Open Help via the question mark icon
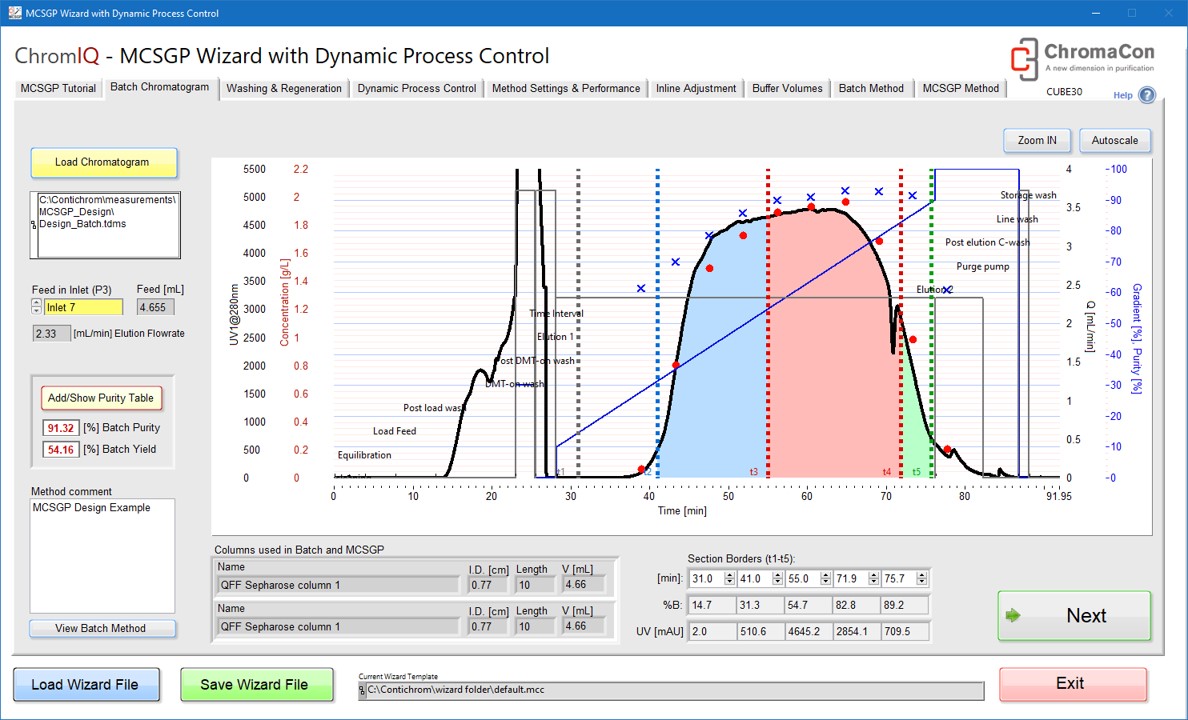 (1146, 95)
